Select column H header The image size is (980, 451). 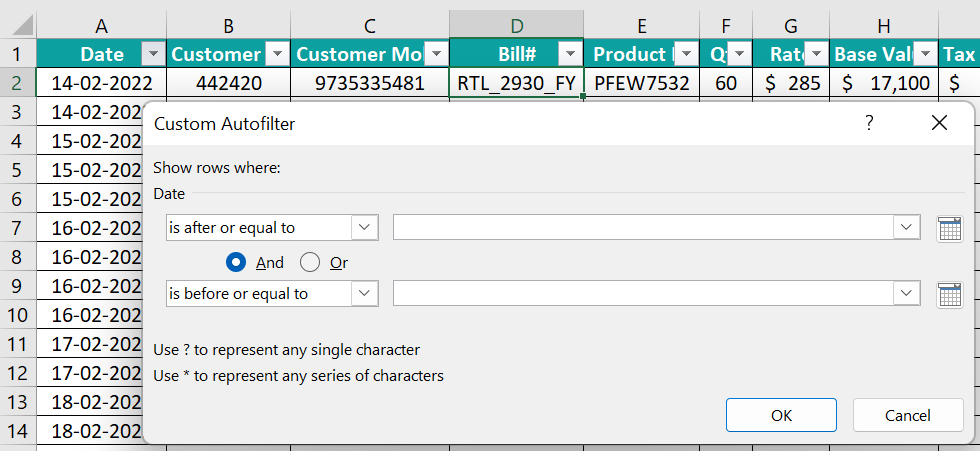pyautogui.click(x=883, y=26)
